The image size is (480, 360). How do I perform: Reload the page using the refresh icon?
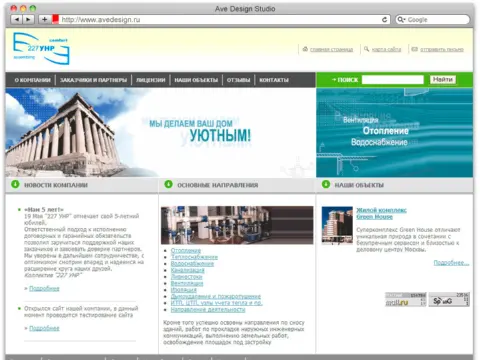click(384, 20)
